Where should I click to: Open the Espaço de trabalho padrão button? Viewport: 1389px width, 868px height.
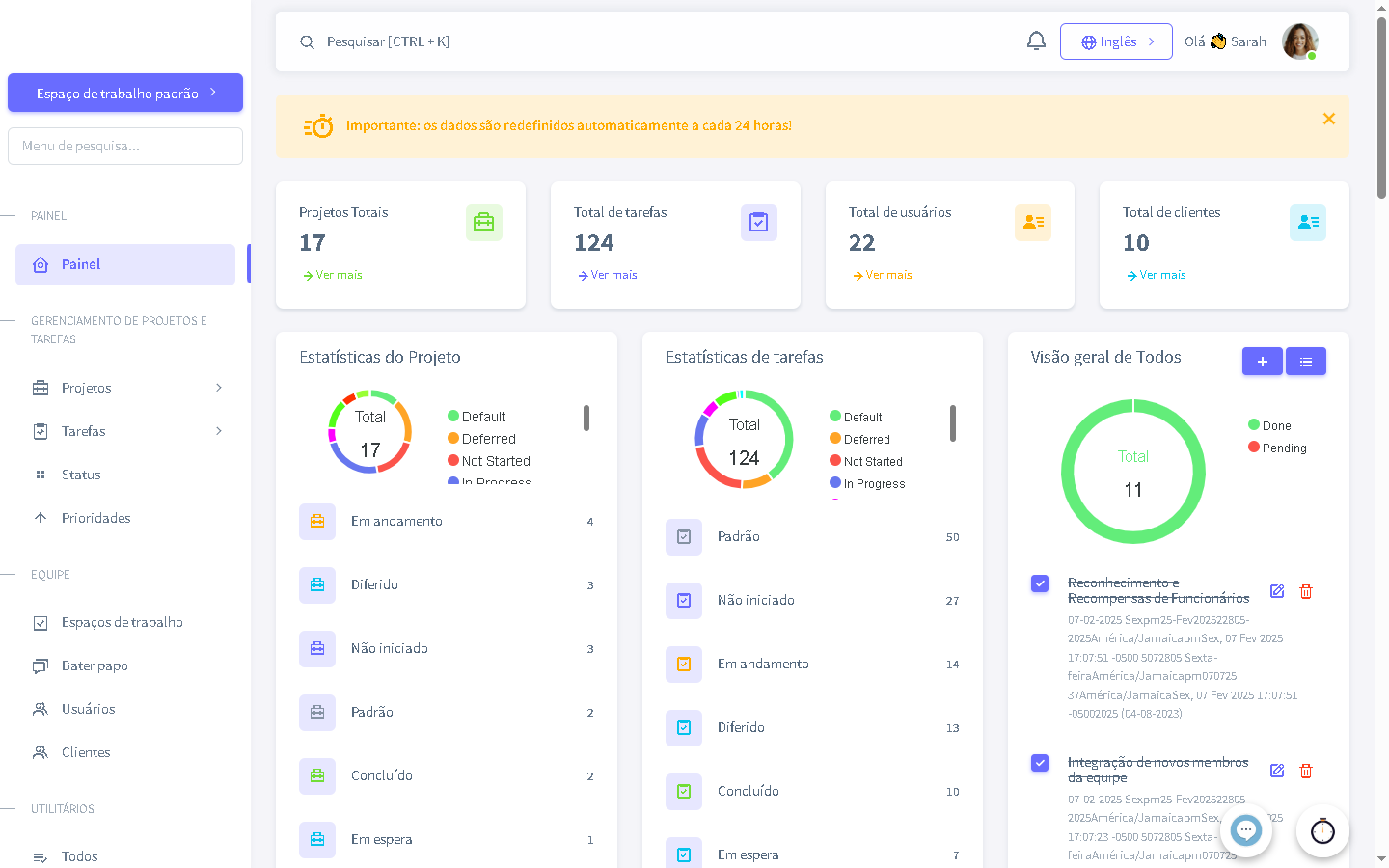point(125,94)
